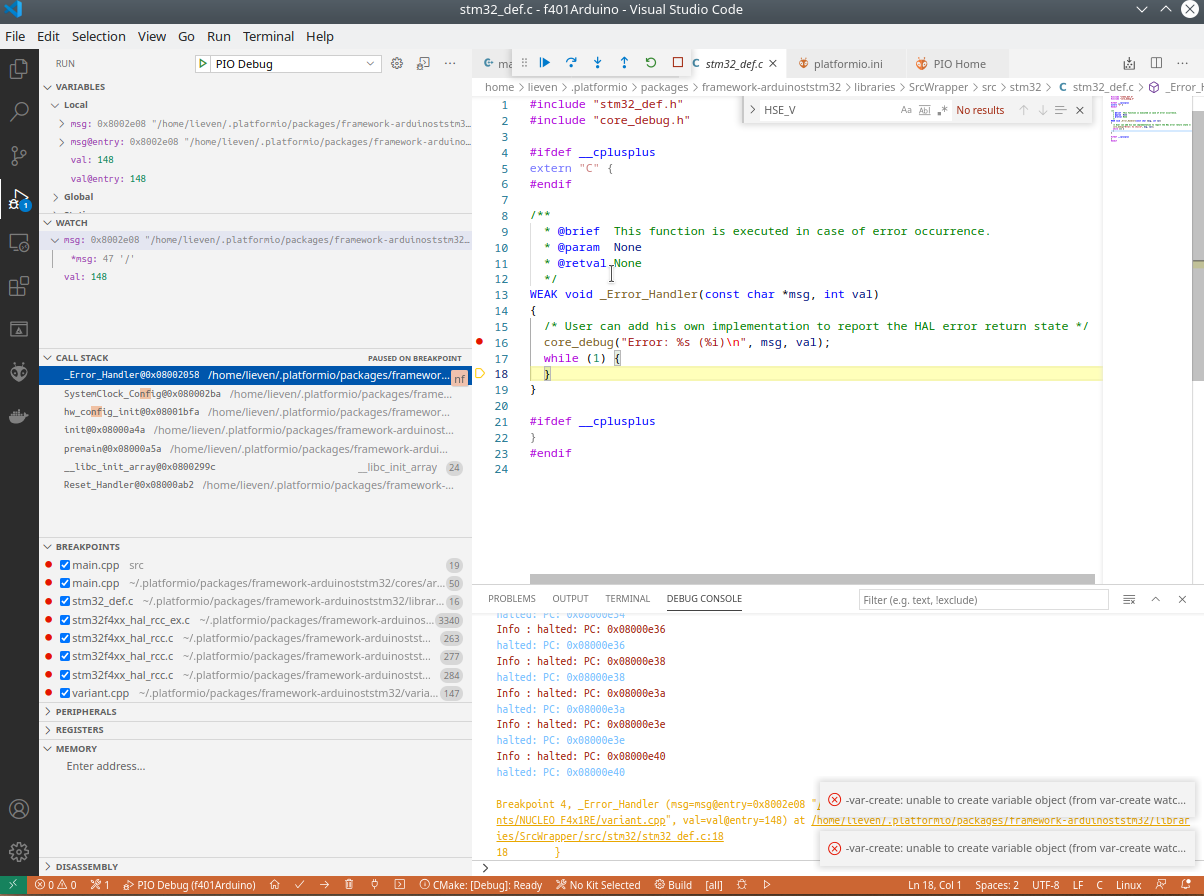The height and width of the screenshot is (896, 1204).
Task: Open launch.json with the gear icon
Action: pos(397,63)
